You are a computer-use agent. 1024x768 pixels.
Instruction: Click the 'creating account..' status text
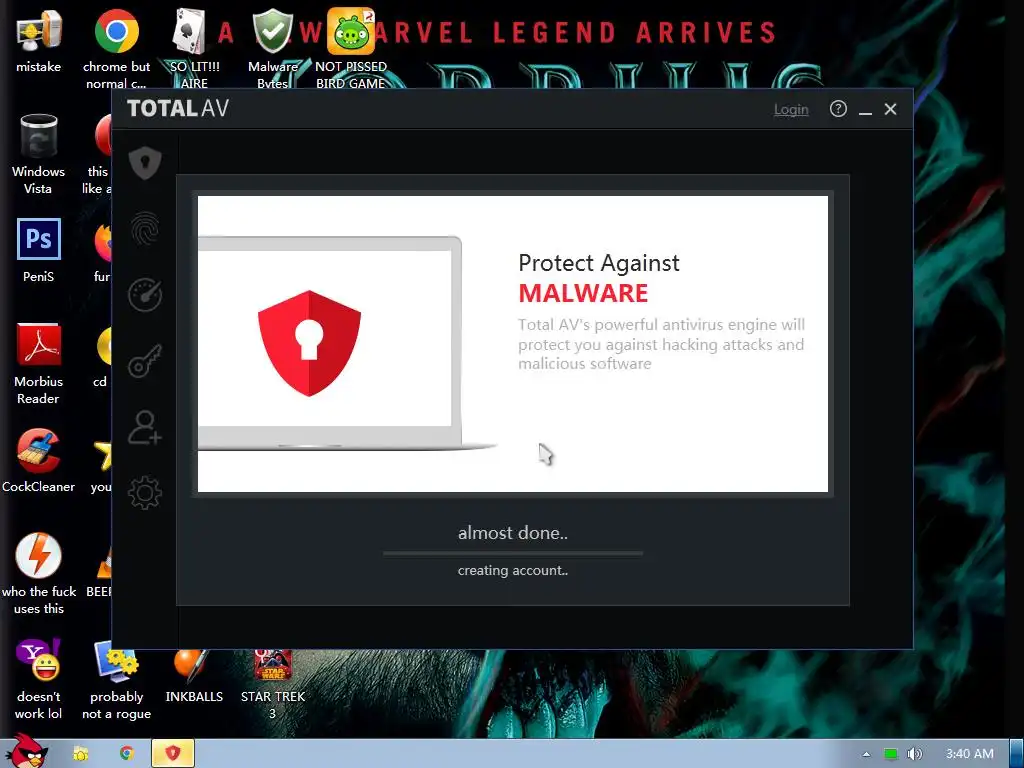[513, 570]
